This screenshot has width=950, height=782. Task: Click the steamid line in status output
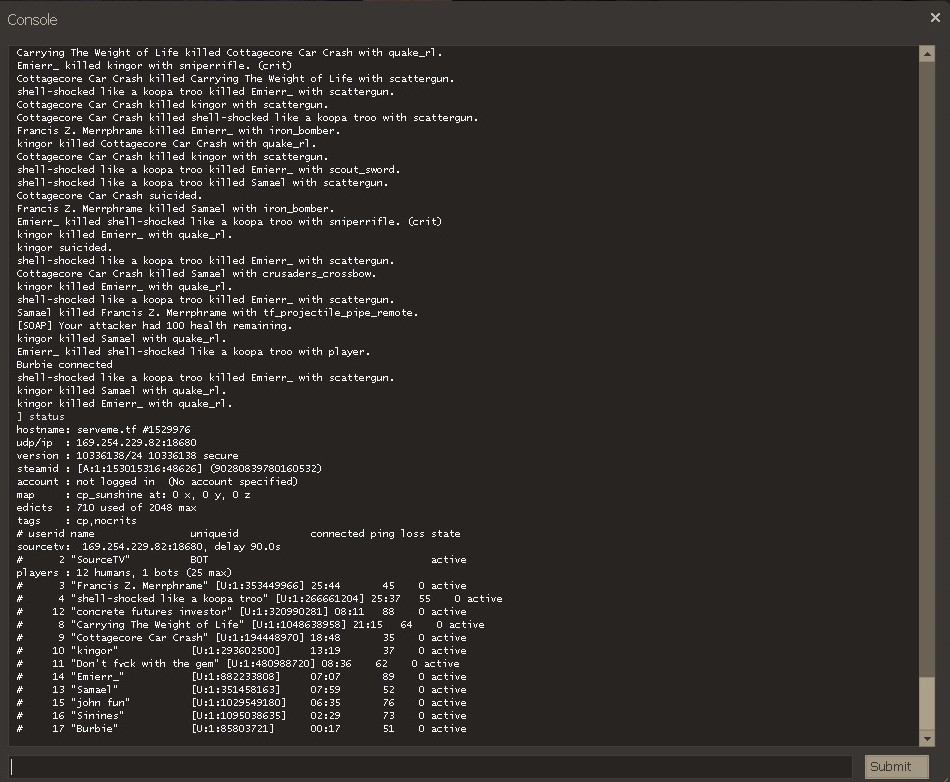click(169, 469)
